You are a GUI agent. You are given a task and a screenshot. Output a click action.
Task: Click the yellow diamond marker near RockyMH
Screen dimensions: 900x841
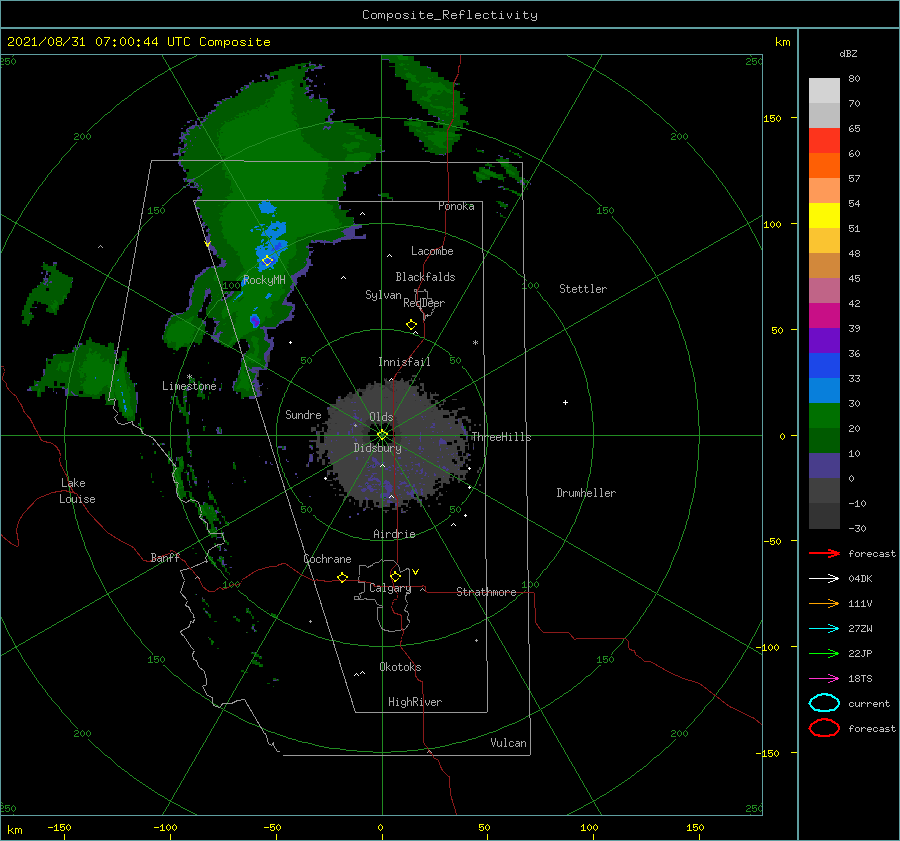267,261
